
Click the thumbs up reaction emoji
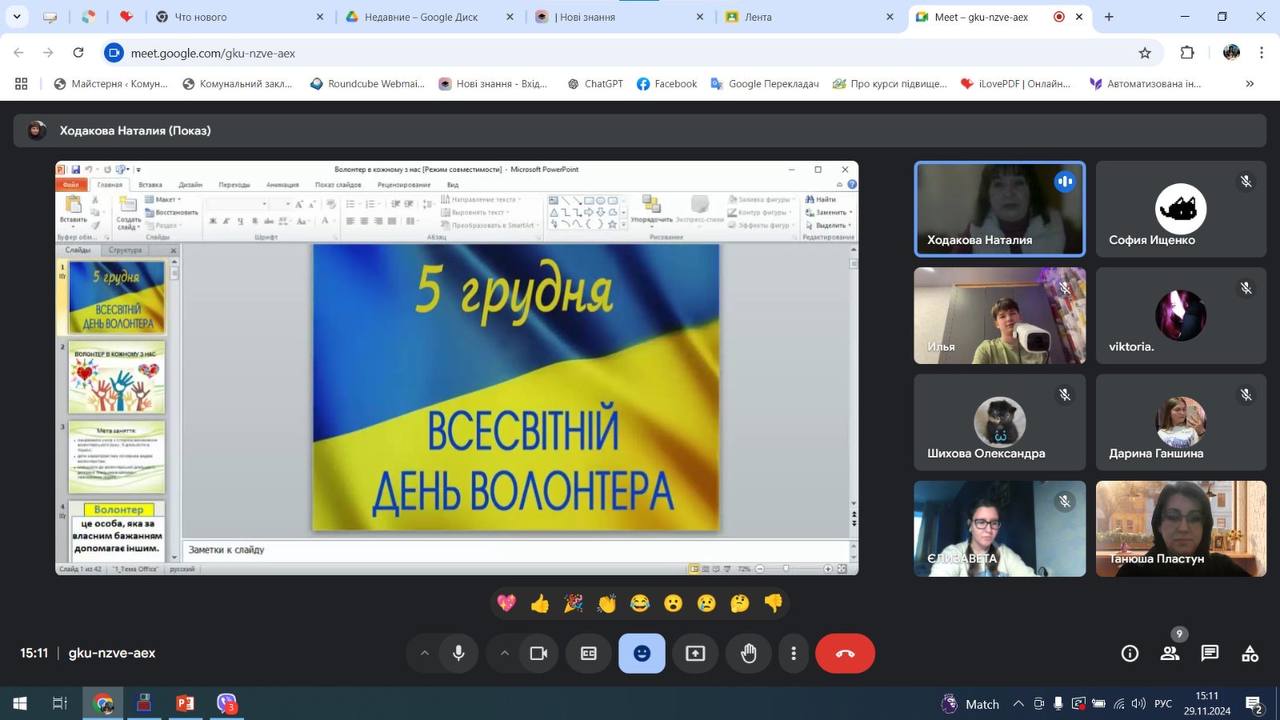540,603
